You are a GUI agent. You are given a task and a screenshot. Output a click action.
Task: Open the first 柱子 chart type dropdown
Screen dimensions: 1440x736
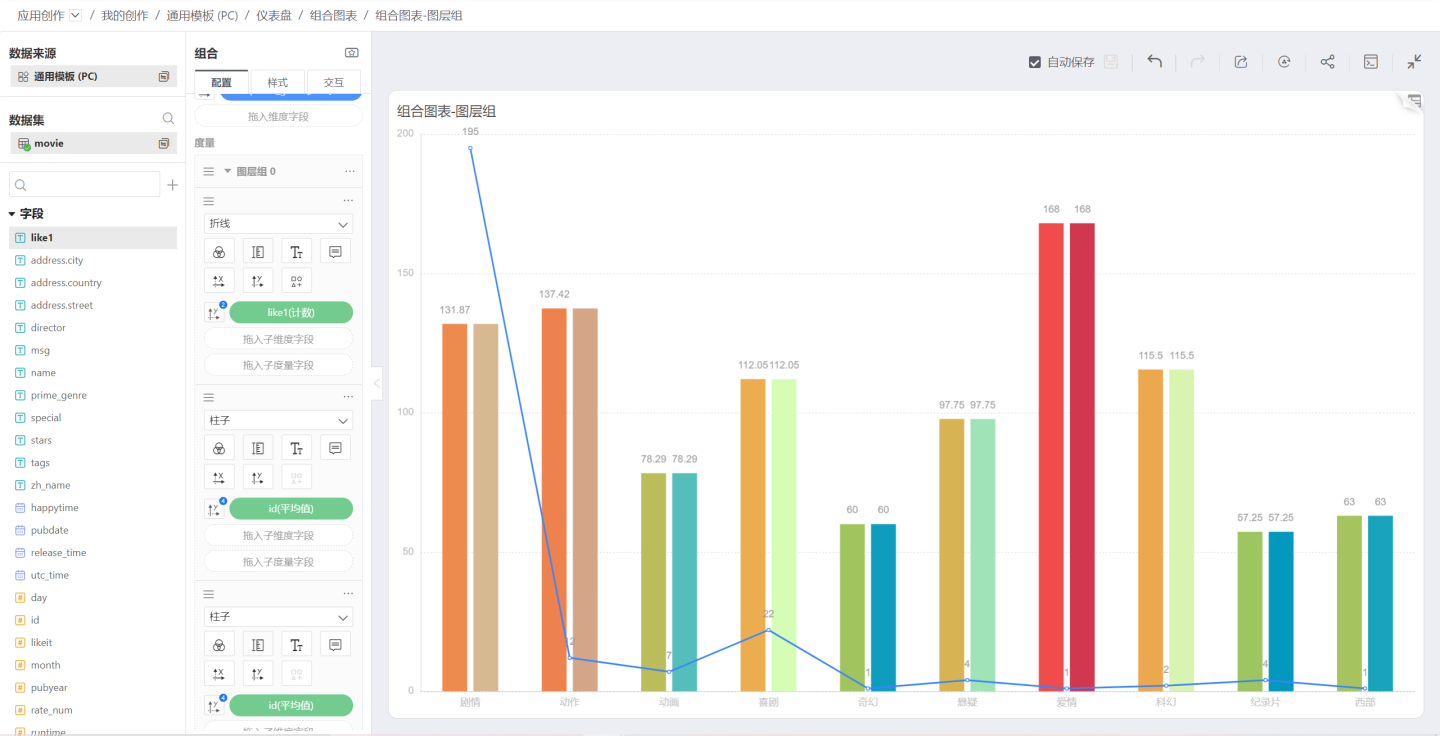coord(278,421)
